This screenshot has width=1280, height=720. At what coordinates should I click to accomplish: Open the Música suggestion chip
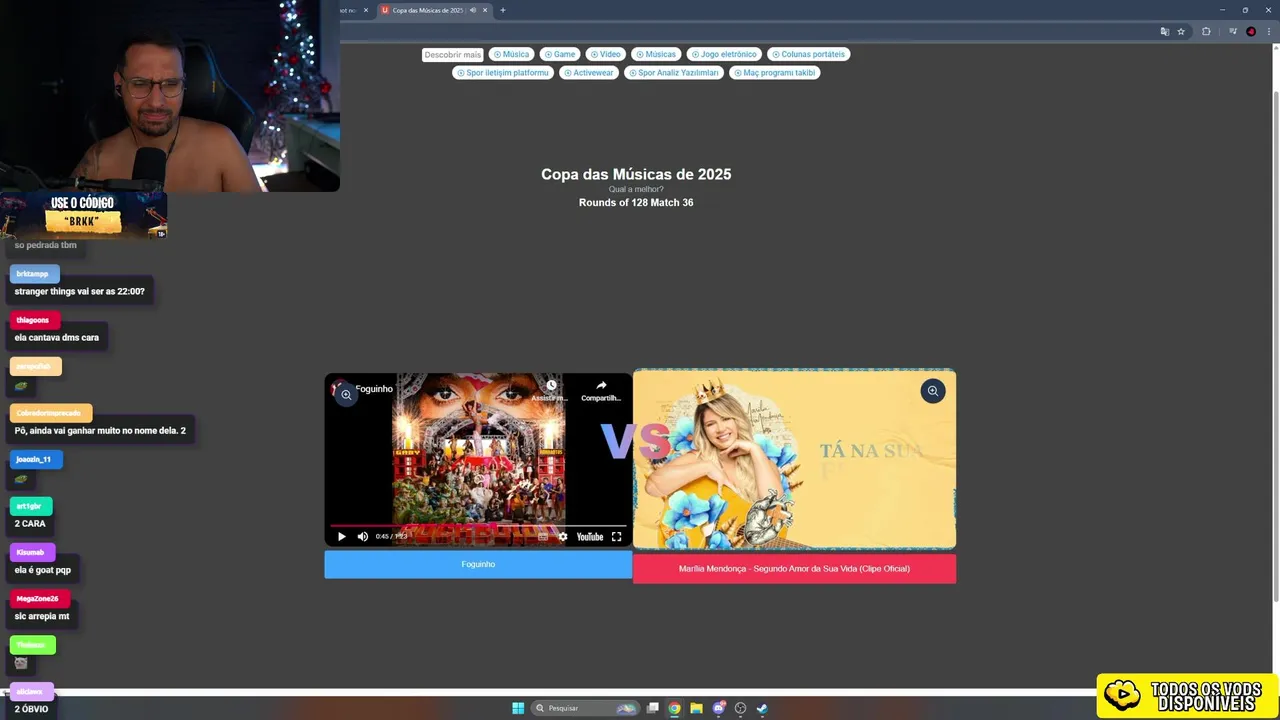(x=511, y=54)
